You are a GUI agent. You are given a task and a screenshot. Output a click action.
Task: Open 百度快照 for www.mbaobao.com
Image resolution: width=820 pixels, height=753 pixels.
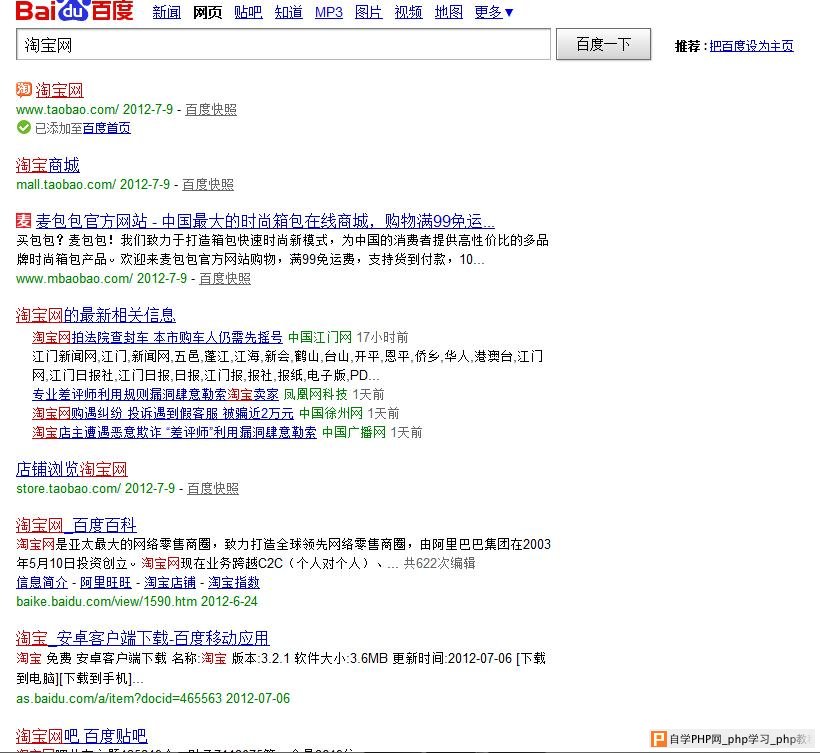225,279
